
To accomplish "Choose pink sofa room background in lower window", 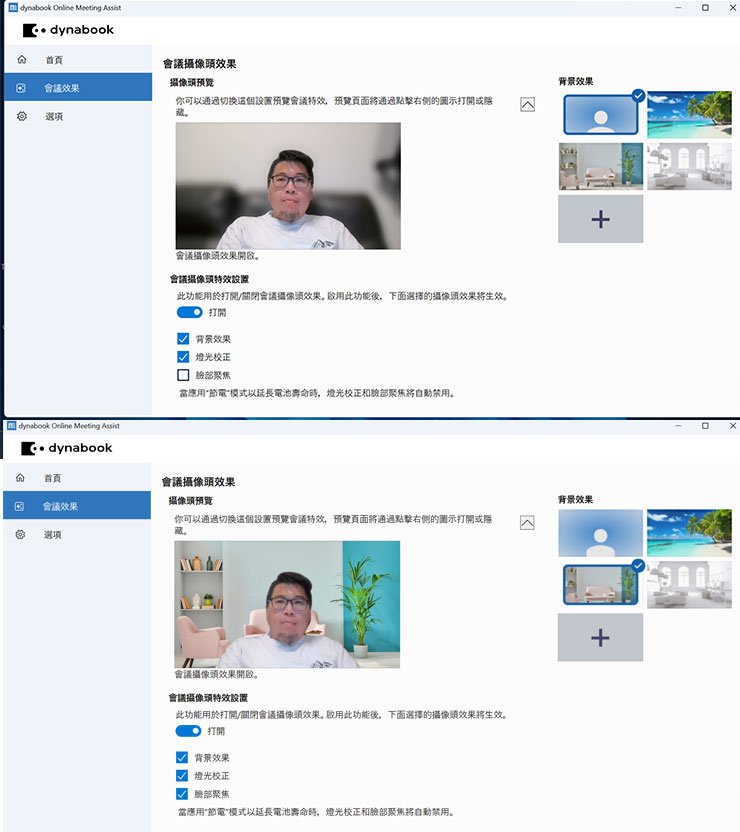I will [600, 585].
